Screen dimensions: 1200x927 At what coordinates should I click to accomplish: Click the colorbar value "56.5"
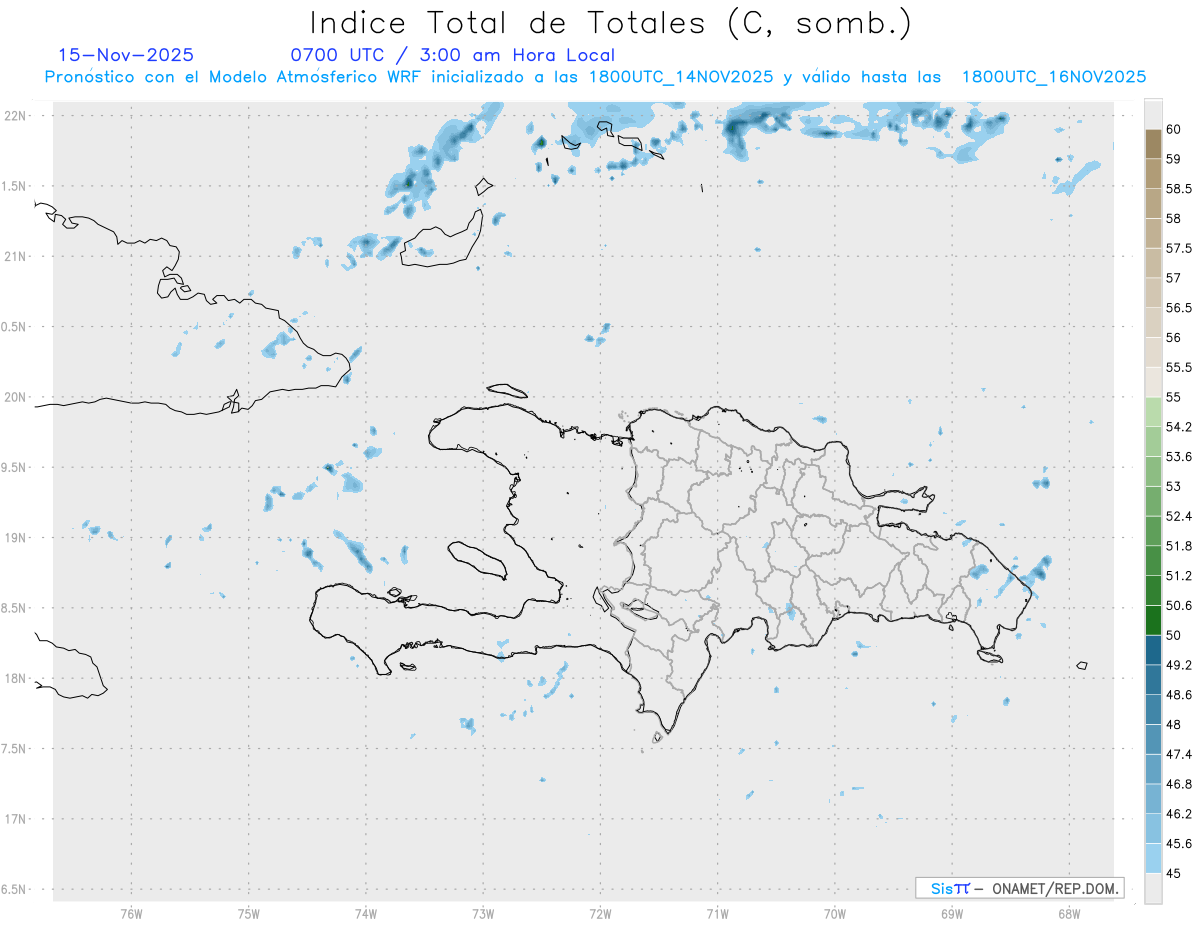[1180, 308]
